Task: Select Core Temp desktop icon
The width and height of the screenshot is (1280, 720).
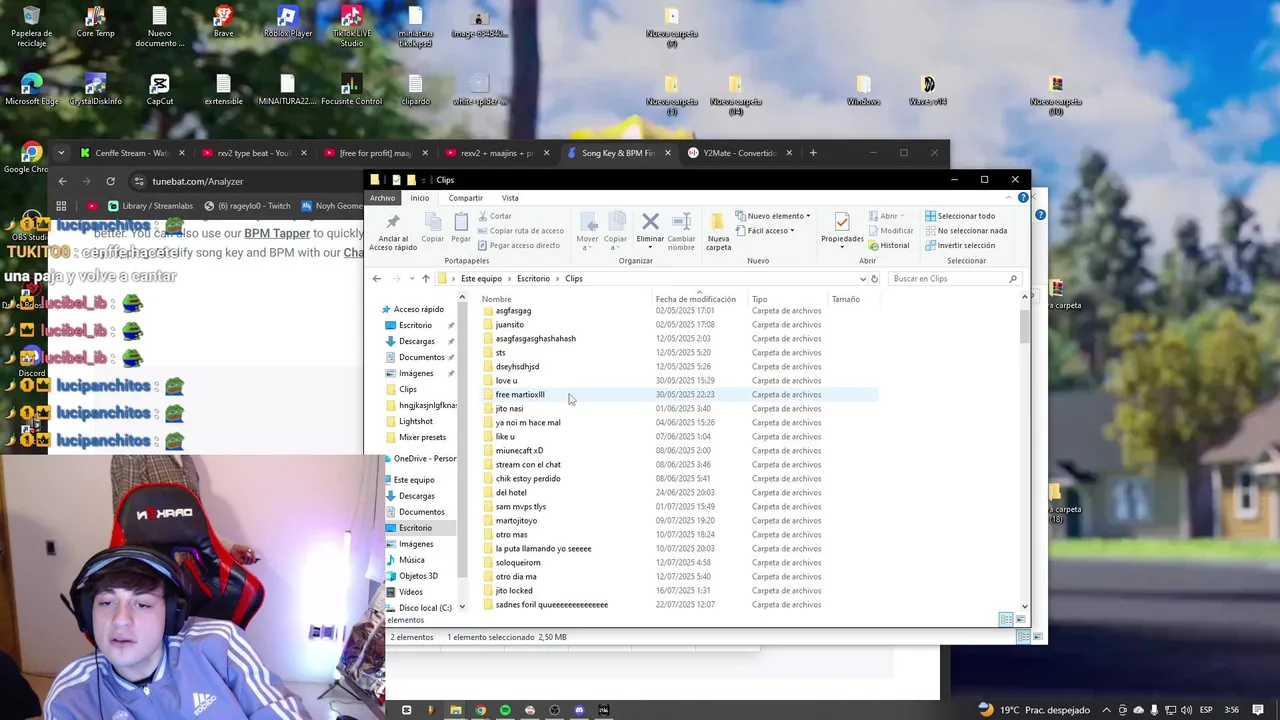Action: coord(95,22)
